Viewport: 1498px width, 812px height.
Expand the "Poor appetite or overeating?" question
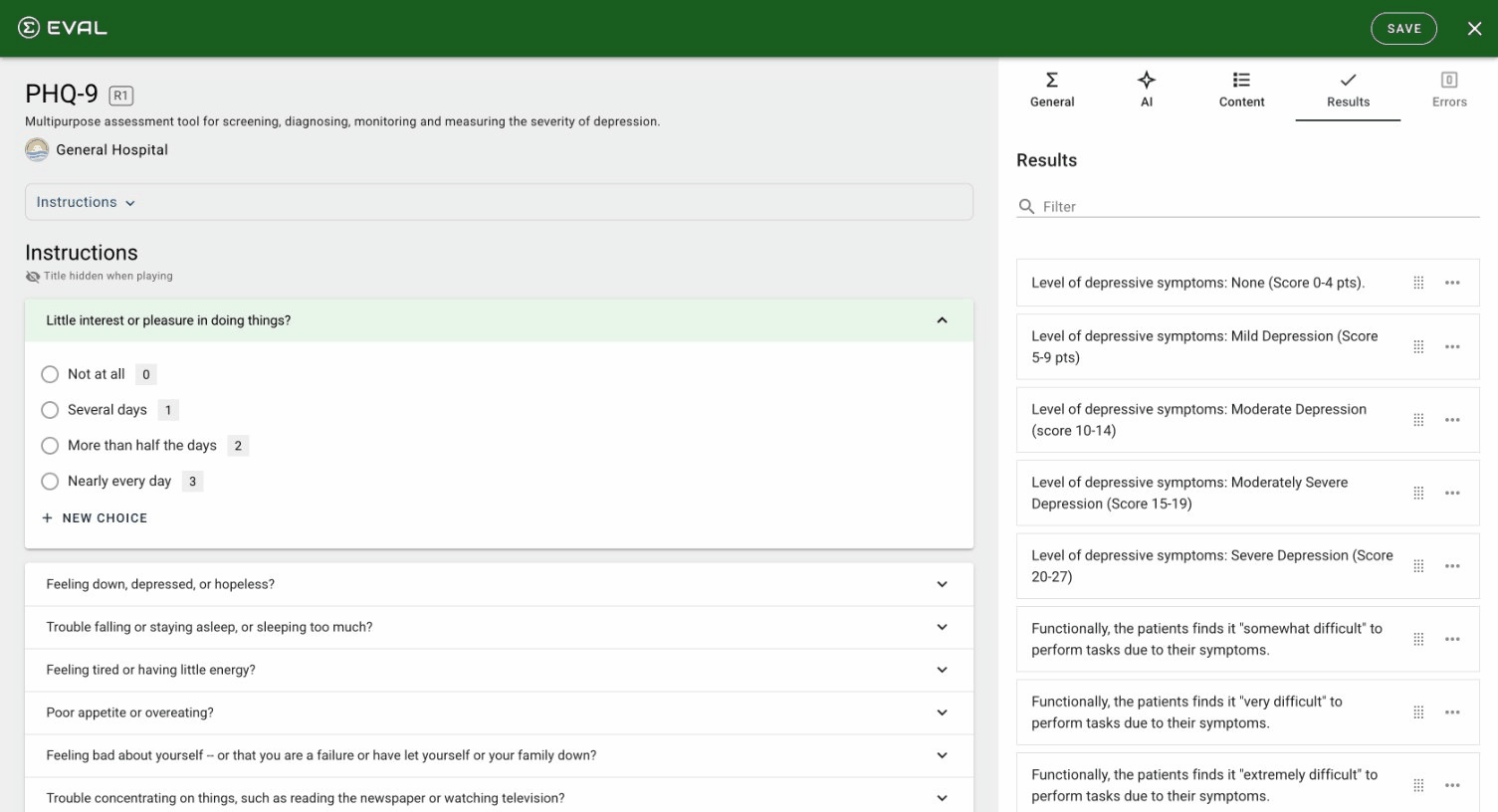[942, 712]
